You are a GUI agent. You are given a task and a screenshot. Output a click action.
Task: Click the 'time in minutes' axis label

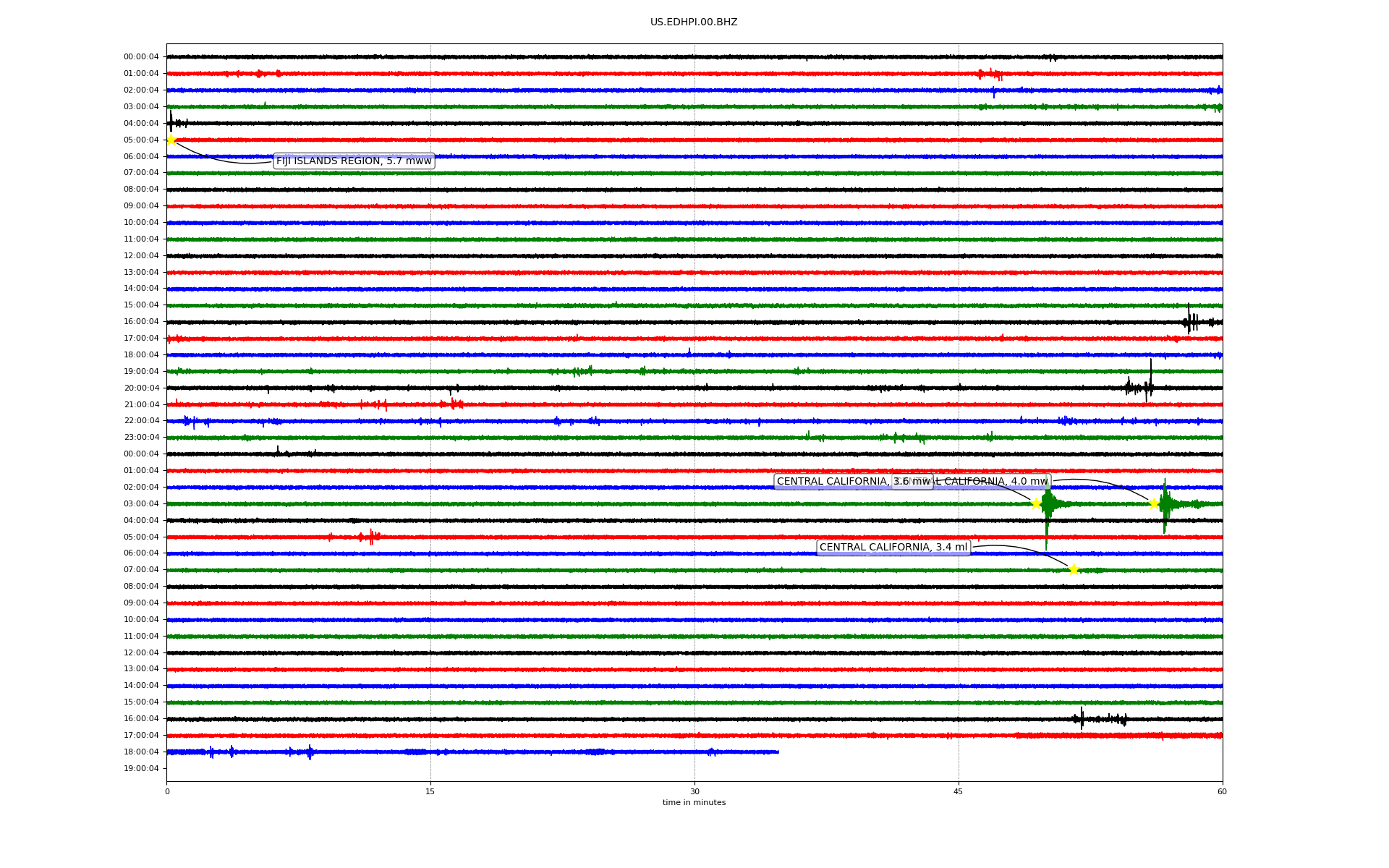(x=693, y=803)
